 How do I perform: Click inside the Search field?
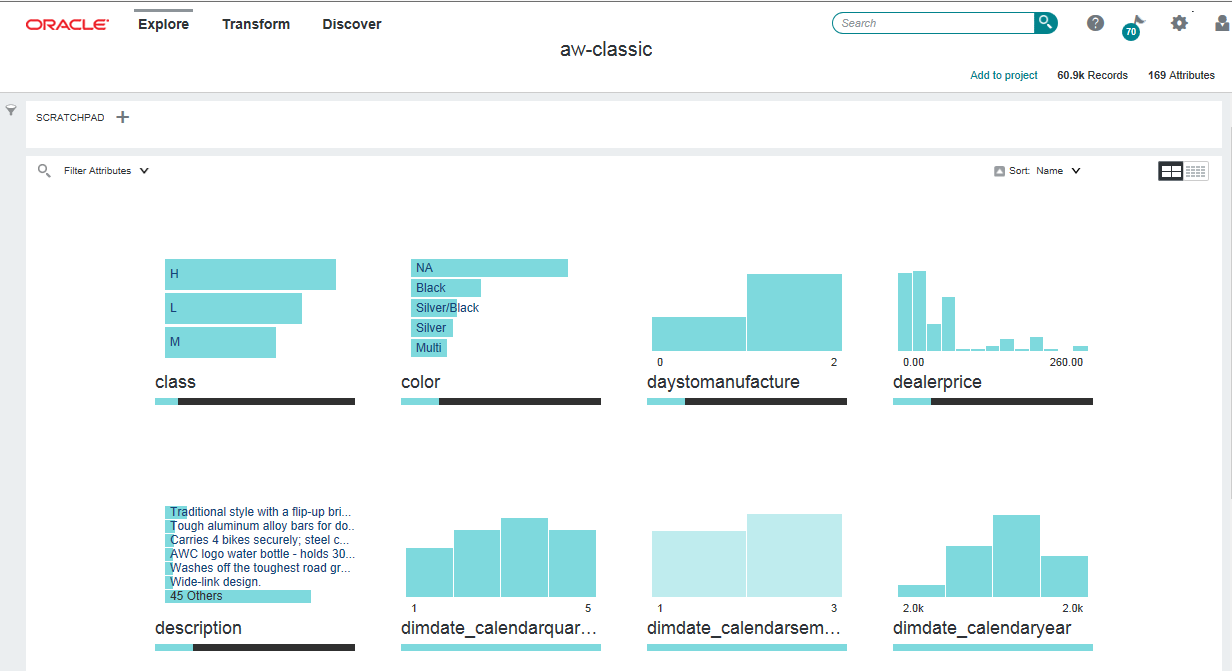[x=930, y=22]
